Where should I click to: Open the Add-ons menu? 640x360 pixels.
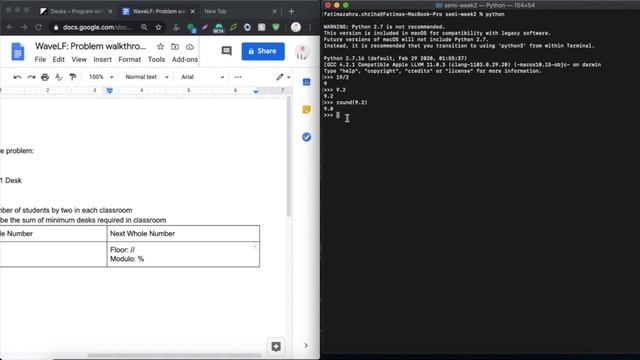(185, 60)
